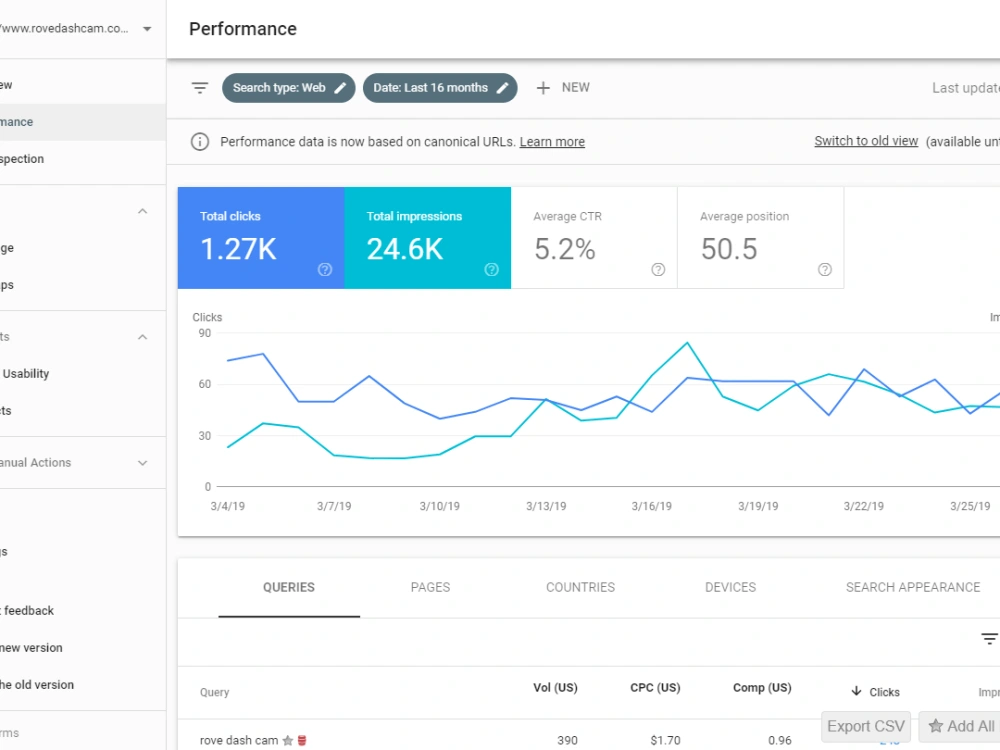Click the Vol (US) column header
This screenshot has width=1000, height=750.
click(x=555, y=688)
